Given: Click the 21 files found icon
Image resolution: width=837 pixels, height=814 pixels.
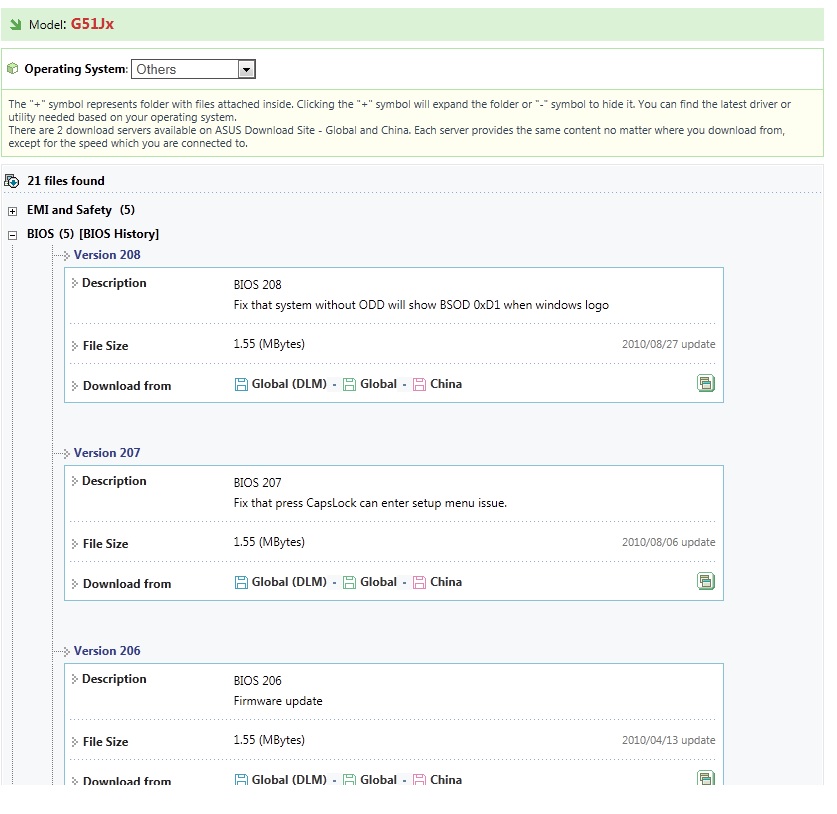Looking at the screenshot, I should pos(12,181).
